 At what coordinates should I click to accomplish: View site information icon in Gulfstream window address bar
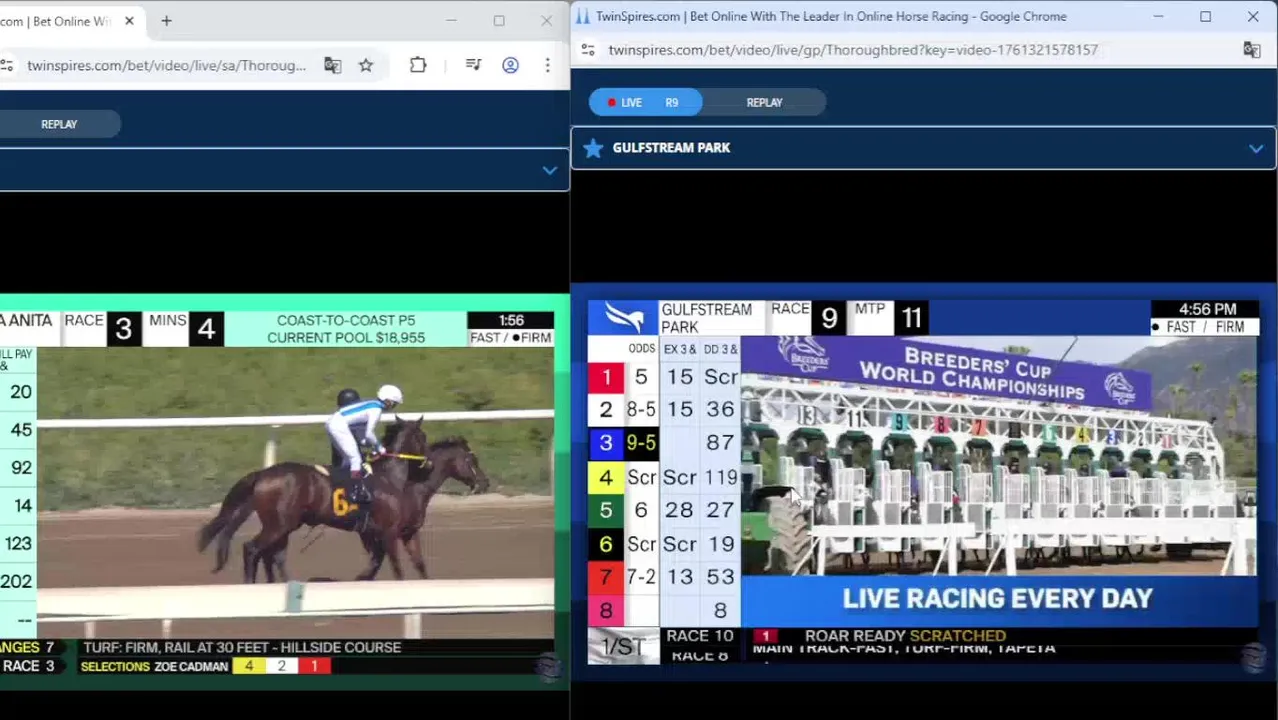[588, 50]
